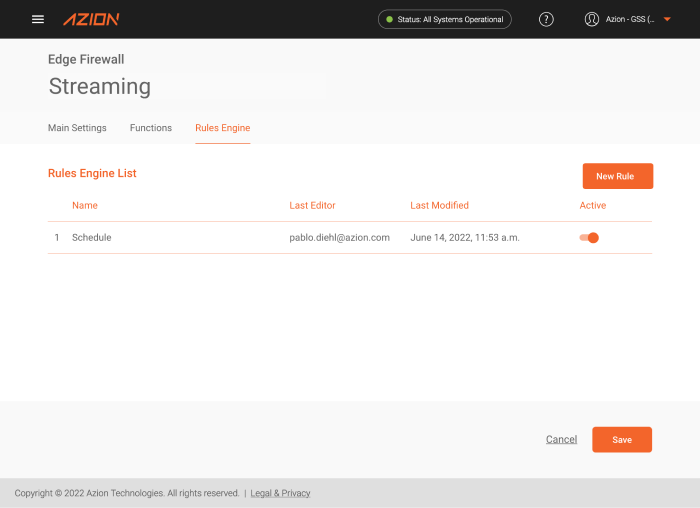Click the user account avatar icon

coord(592,19)
